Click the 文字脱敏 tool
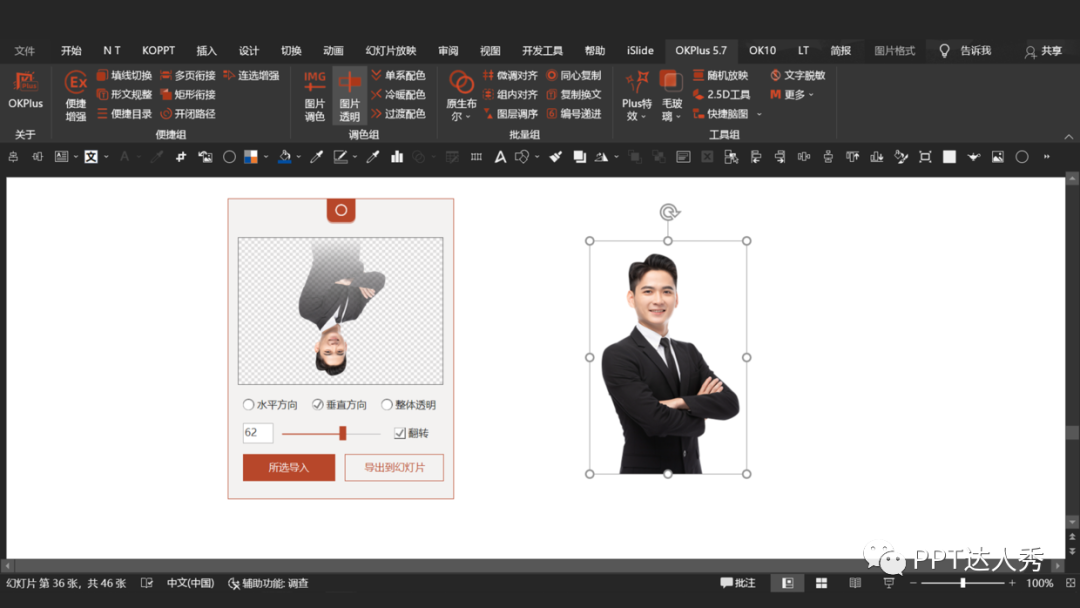Viewport: 1080px width, 608px height. point(797,76)
